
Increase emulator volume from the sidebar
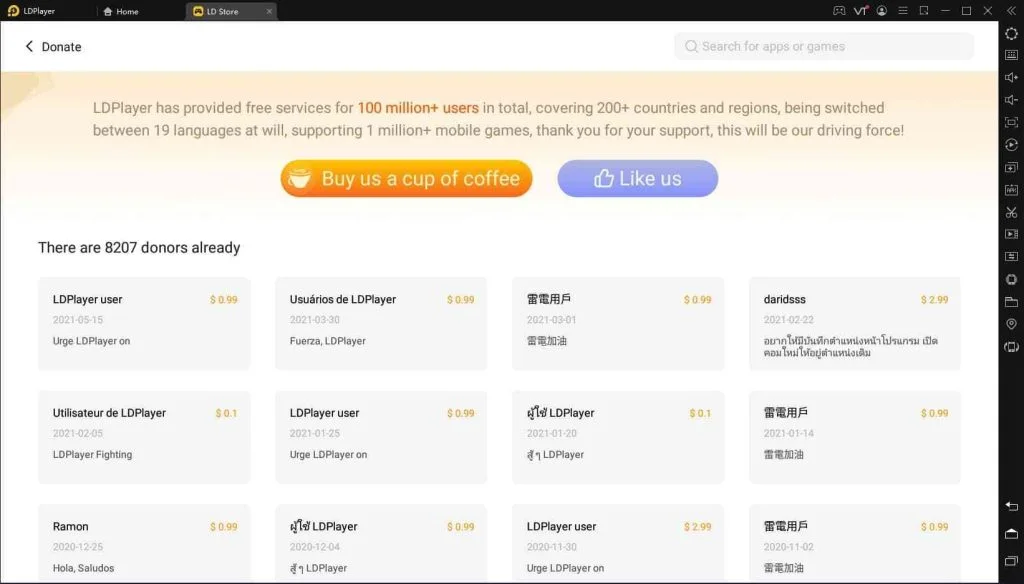coord(1011,78)
